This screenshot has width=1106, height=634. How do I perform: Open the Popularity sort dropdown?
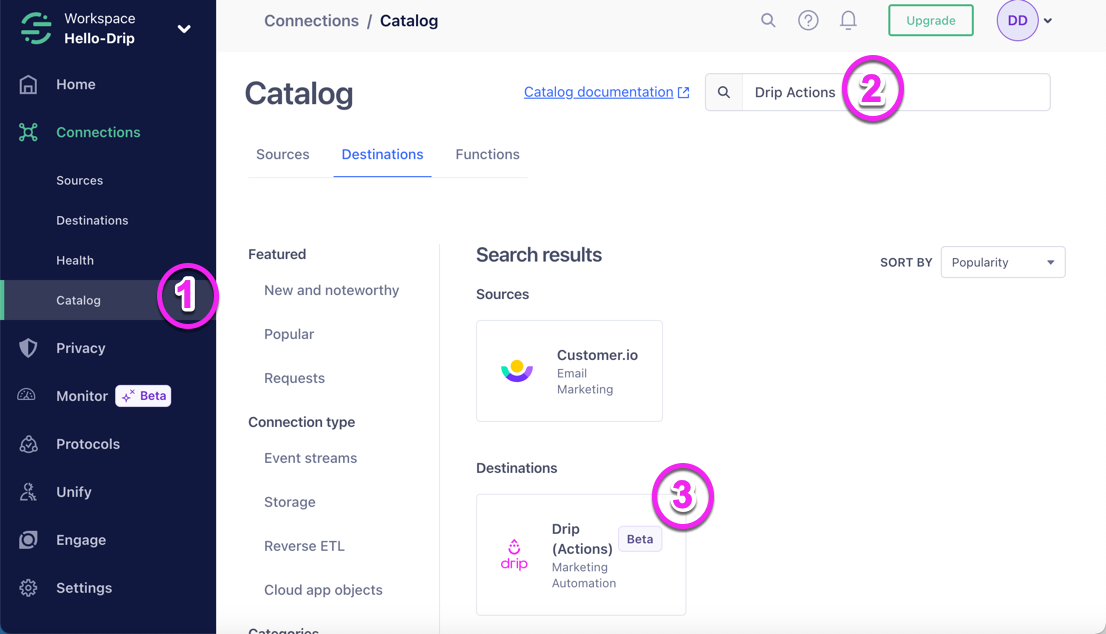[1003, 262]
